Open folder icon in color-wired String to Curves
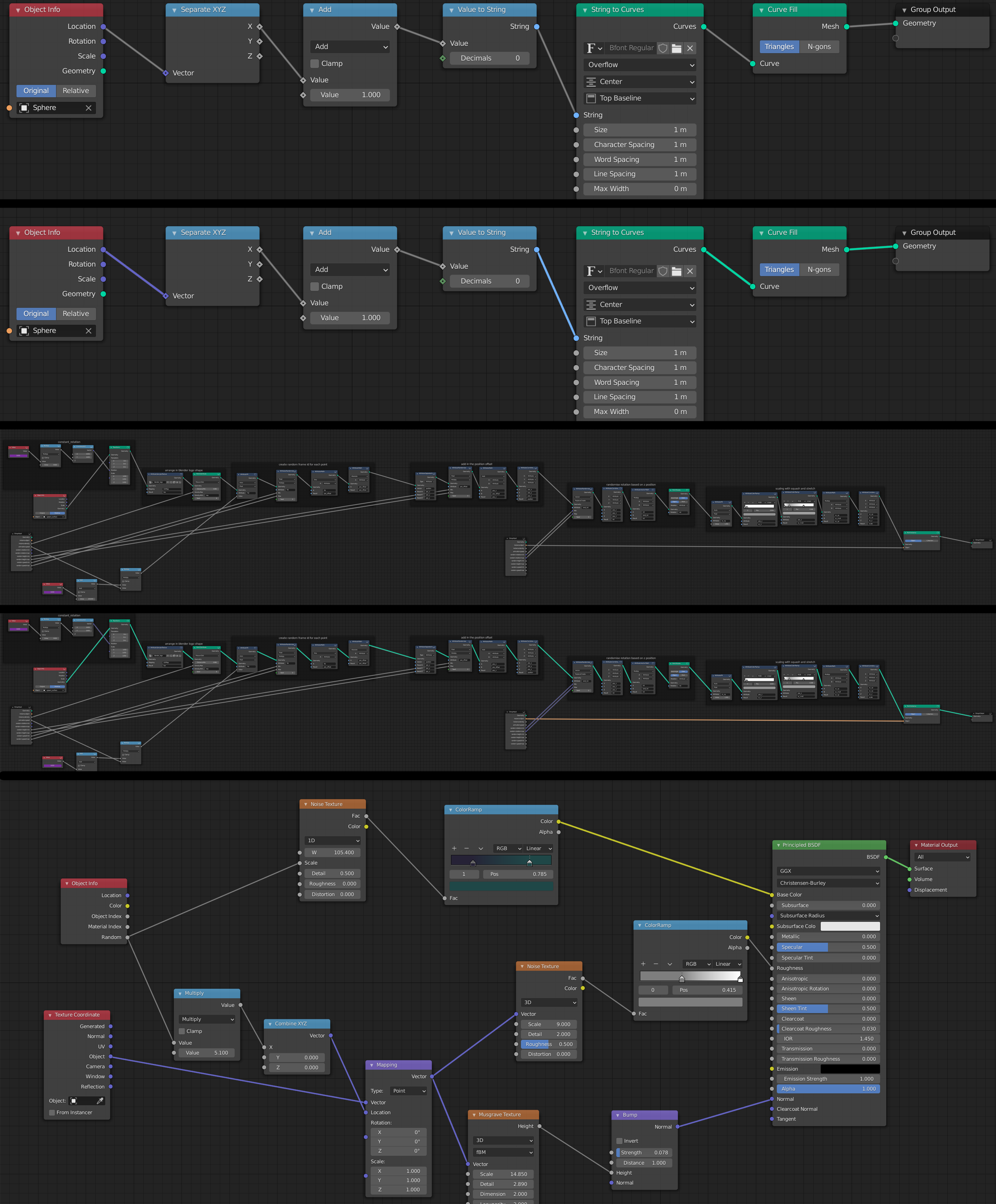This screenshot has height=1204, width=996. (677, 271)
